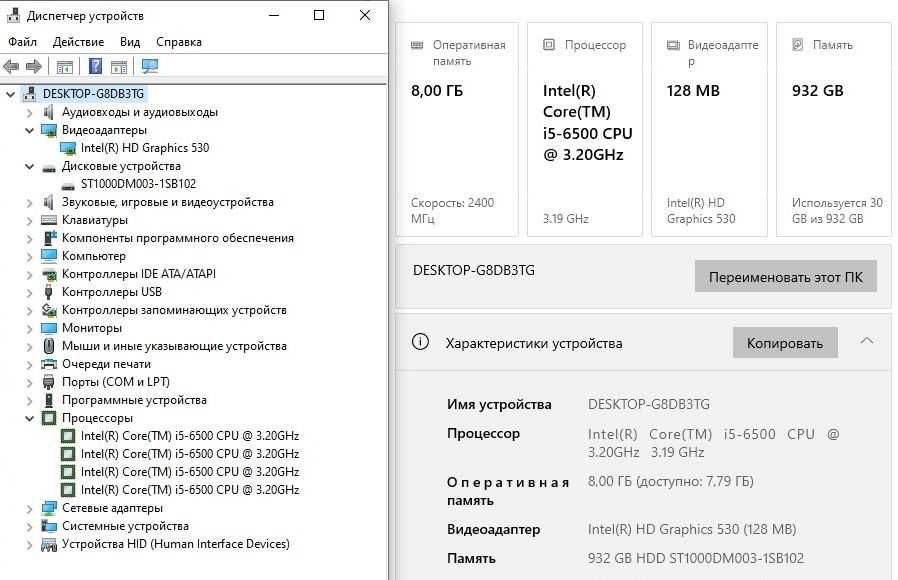
Task: Click the Контроллеры USB plug icon
Action: tap(49, 292)
